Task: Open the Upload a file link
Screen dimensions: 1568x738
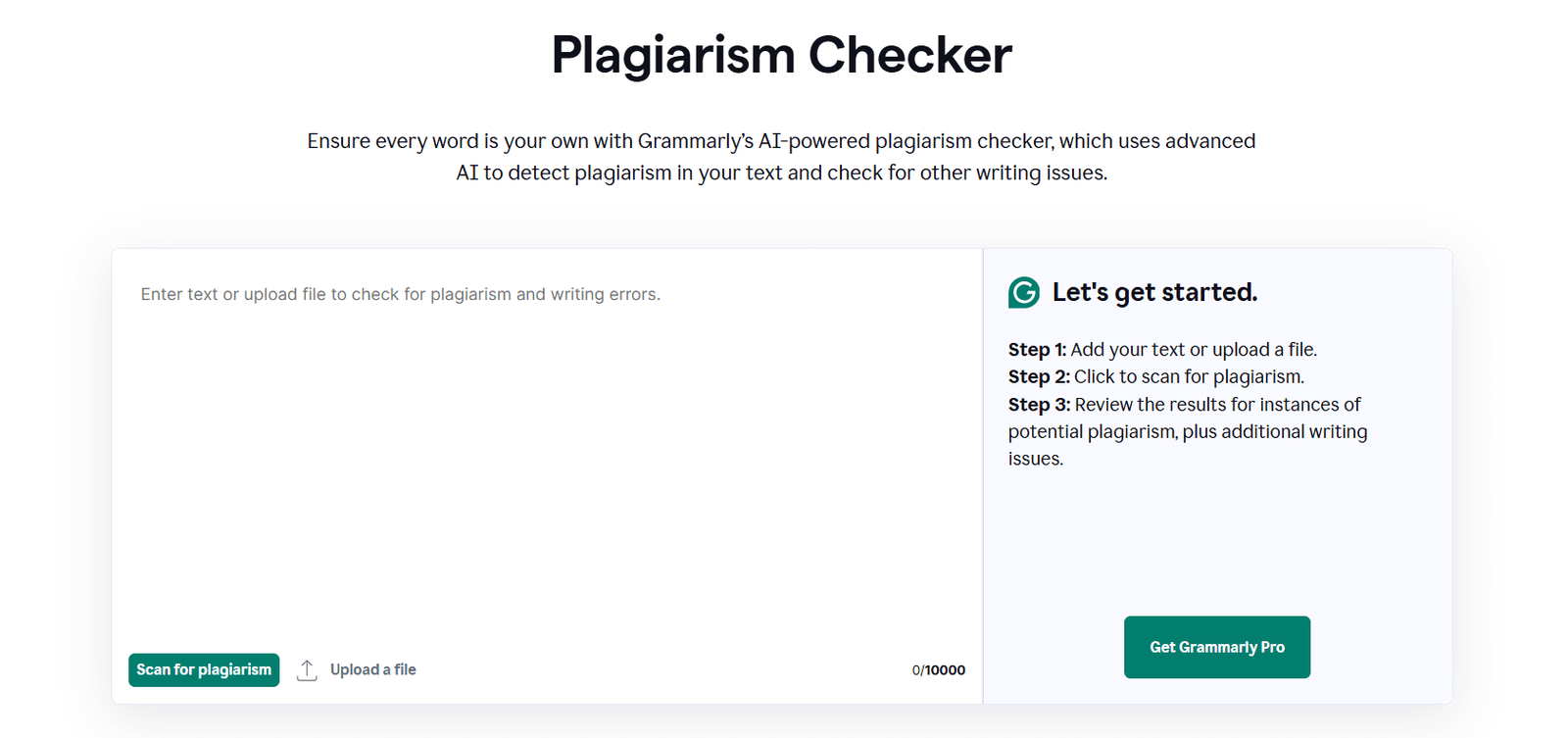Action: click(372, 668)
